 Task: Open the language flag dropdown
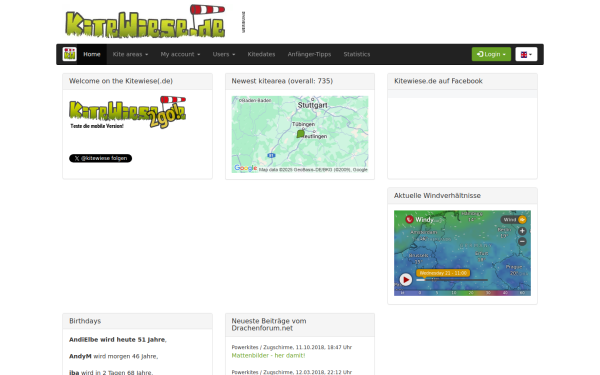pyautogui.click(x=526, y=54)
